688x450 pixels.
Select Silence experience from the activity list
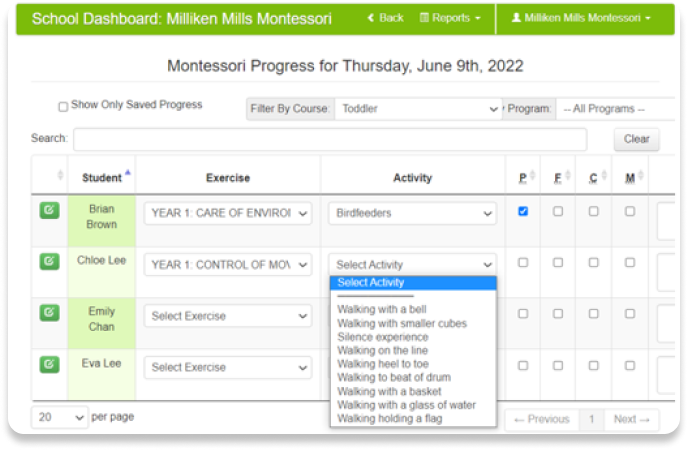383,337
